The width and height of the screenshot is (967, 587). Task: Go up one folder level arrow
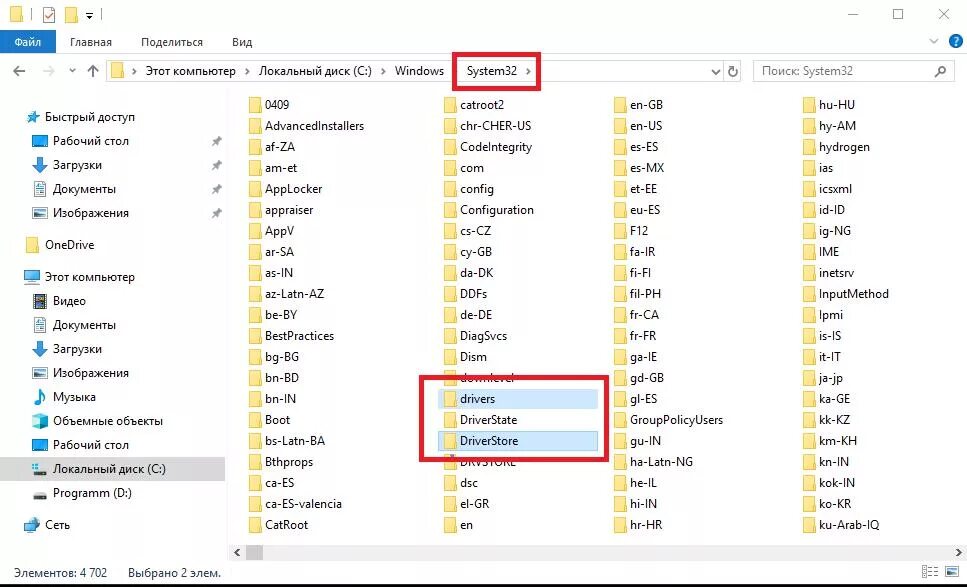[x=93, y=71]
